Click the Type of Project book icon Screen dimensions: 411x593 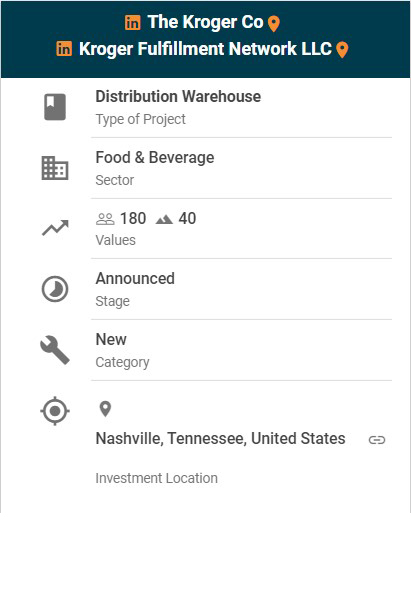pos(55,107)
